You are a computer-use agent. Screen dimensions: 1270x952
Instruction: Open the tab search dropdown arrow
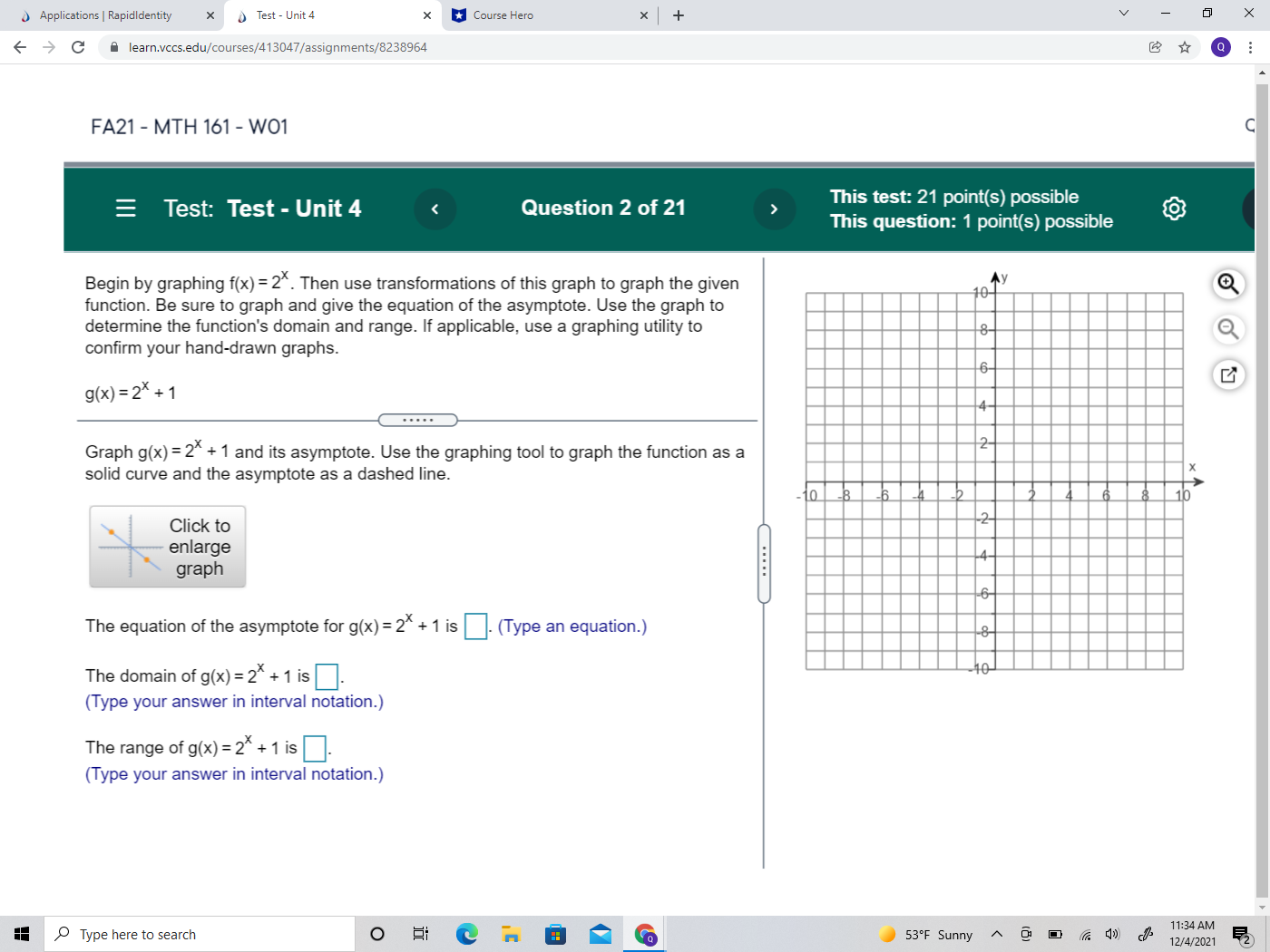pyautogui.click(x=1124, y=14)
